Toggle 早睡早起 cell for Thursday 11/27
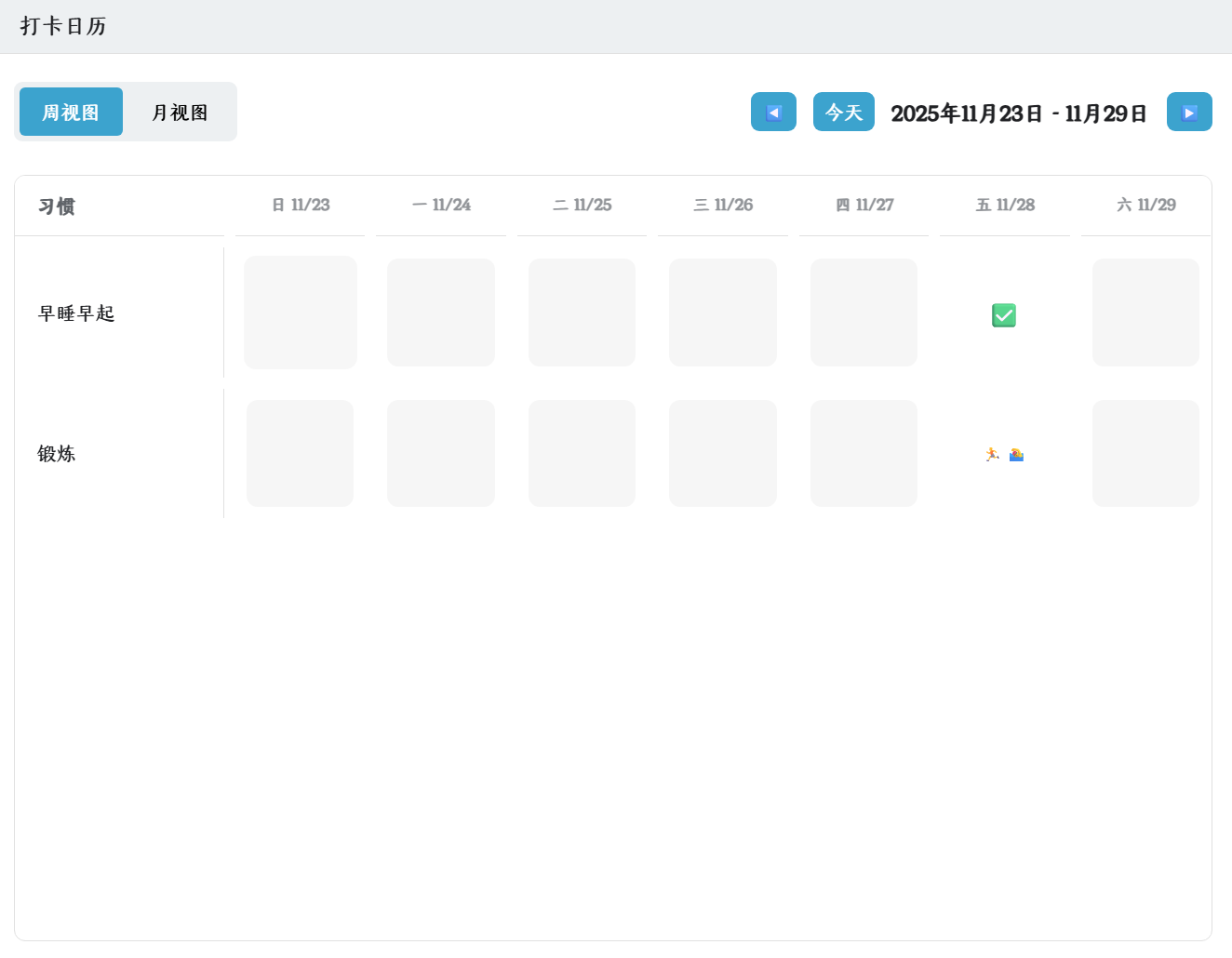1232x958 pixels. pyautogui.click(x=864, y=313)
